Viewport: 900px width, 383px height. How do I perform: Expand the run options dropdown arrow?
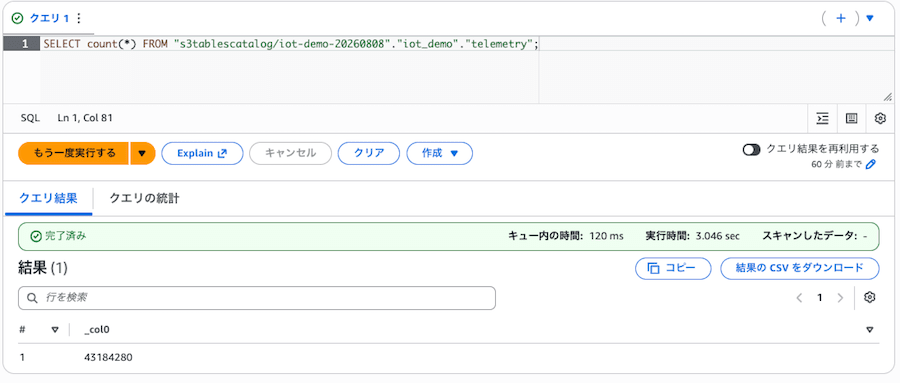(x=143, y=153)
